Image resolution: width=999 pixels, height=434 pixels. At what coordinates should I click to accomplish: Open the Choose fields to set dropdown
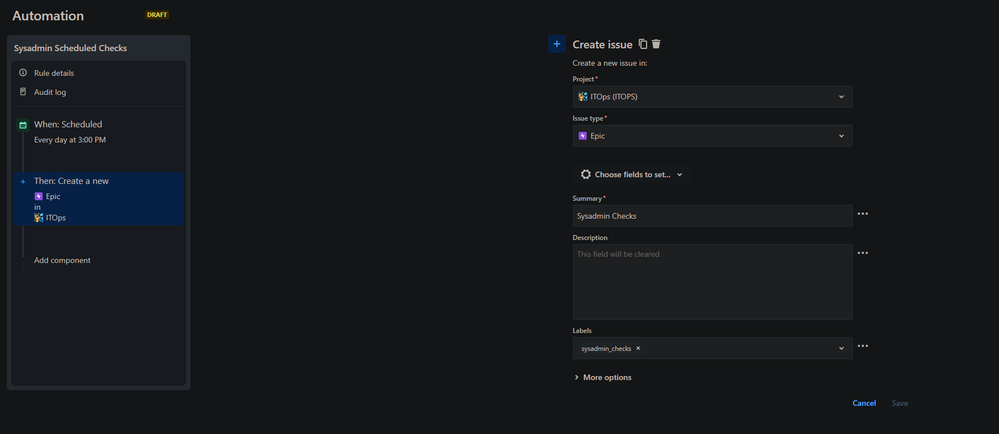point(631,175)
